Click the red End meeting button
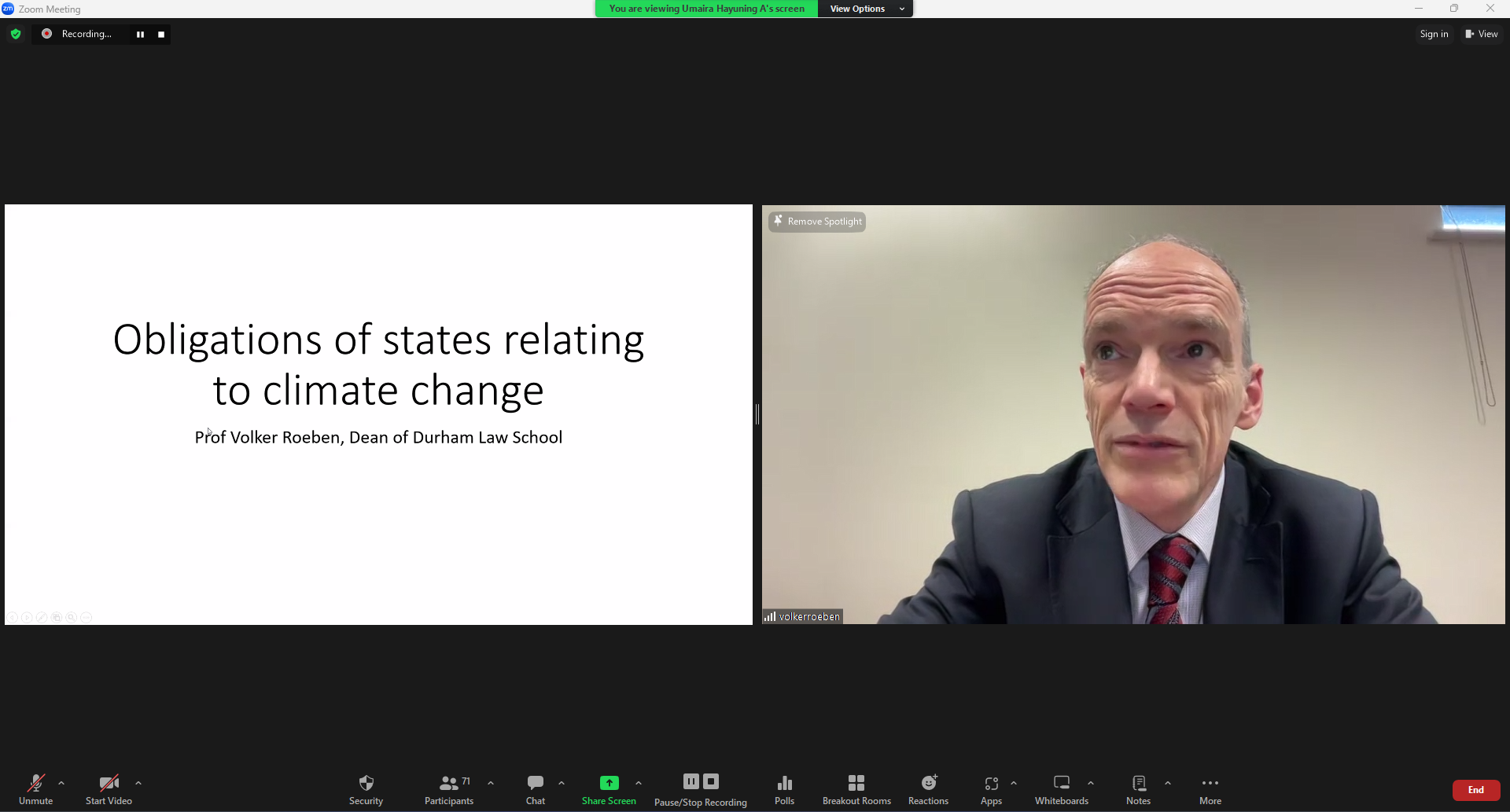 [1475, 790]
